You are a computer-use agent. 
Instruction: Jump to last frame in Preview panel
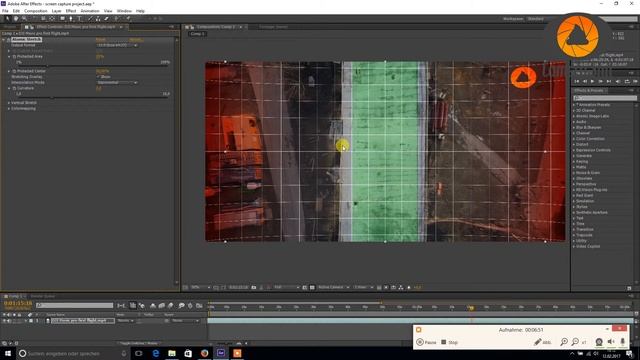(x=609, y=81)
